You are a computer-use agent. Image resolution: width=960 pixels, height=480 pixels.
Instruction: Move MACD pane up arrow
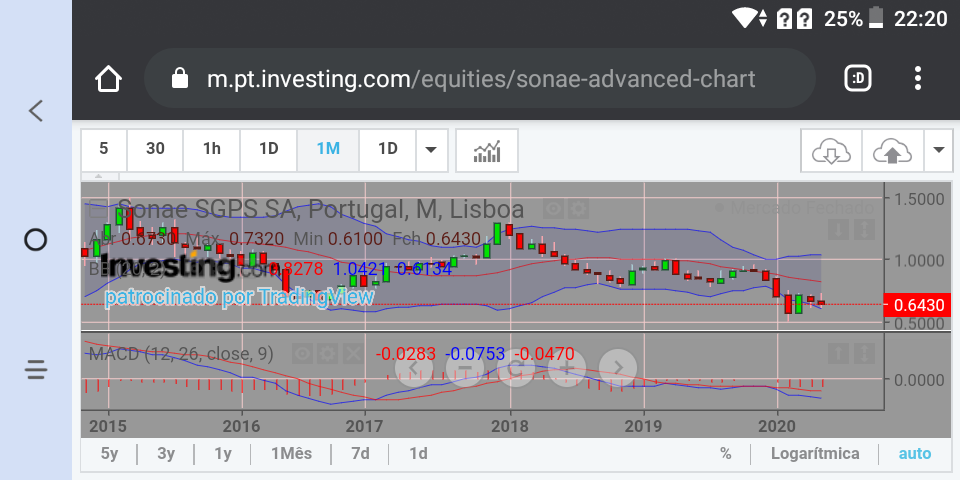(x=839, y=353)
